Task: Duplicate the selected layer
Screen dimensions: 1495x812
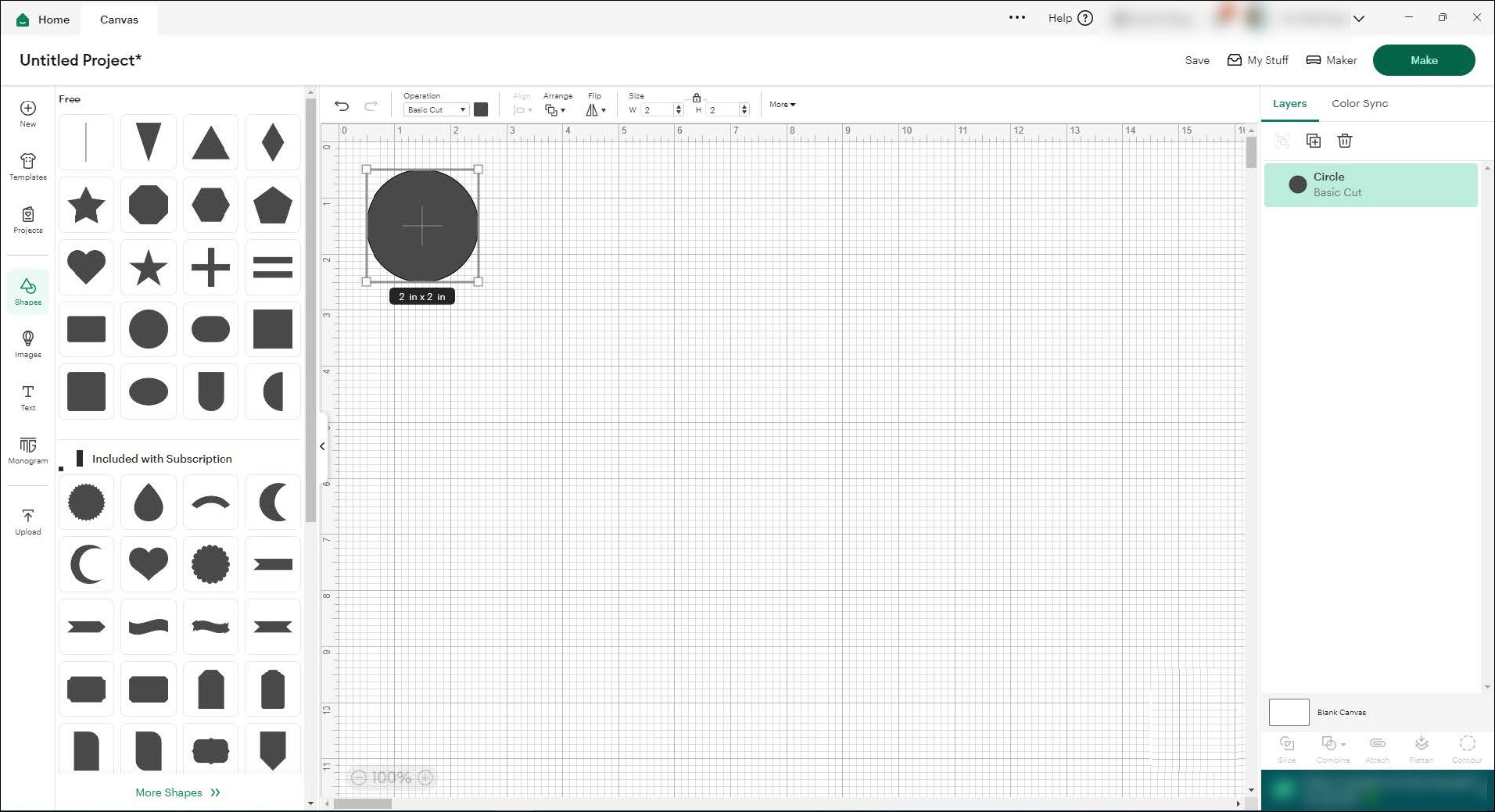Action: click(x=1314, y=141)
